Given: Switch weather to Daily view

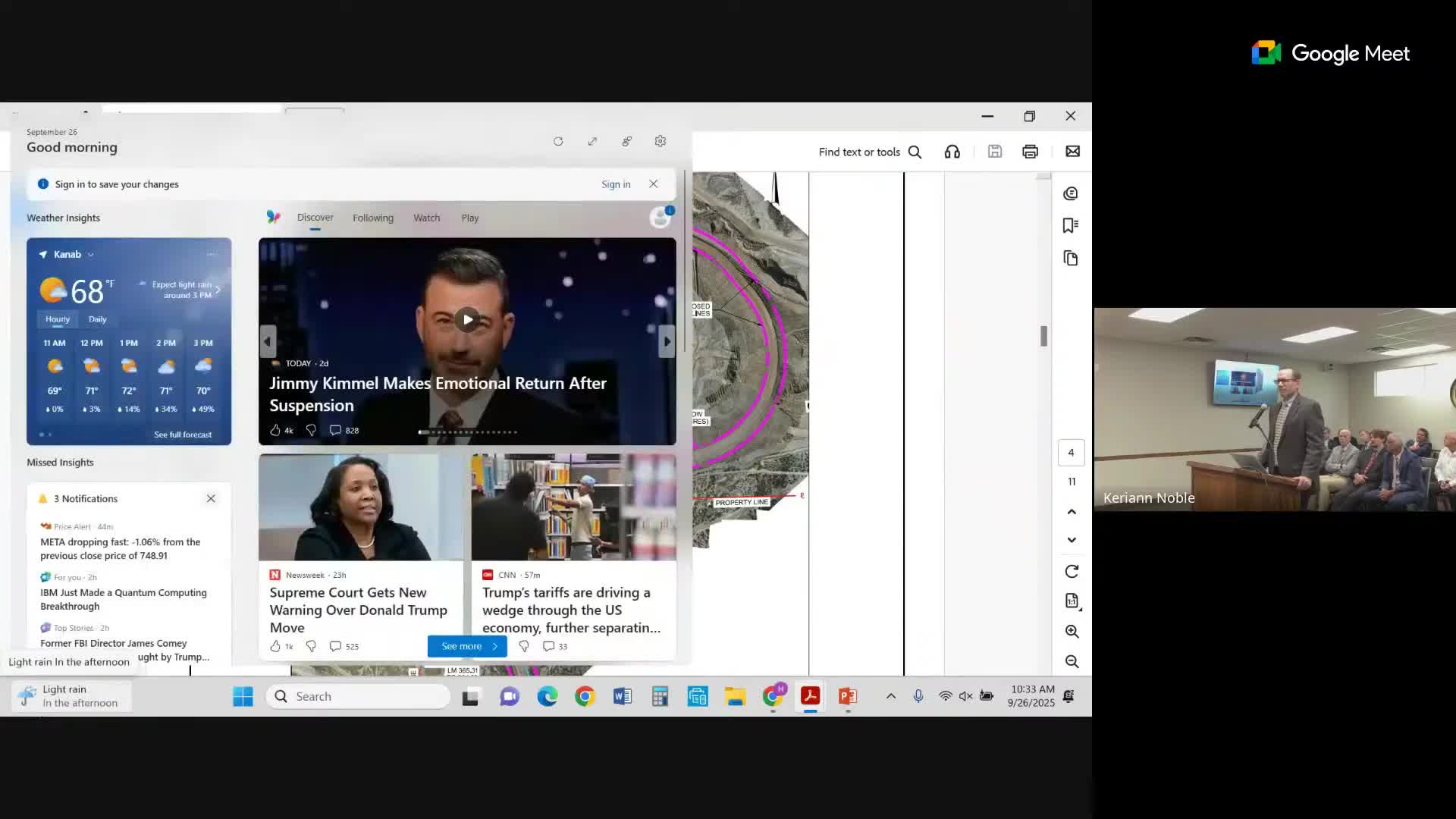Looking at the screenshot, I should tap(97, 319).
